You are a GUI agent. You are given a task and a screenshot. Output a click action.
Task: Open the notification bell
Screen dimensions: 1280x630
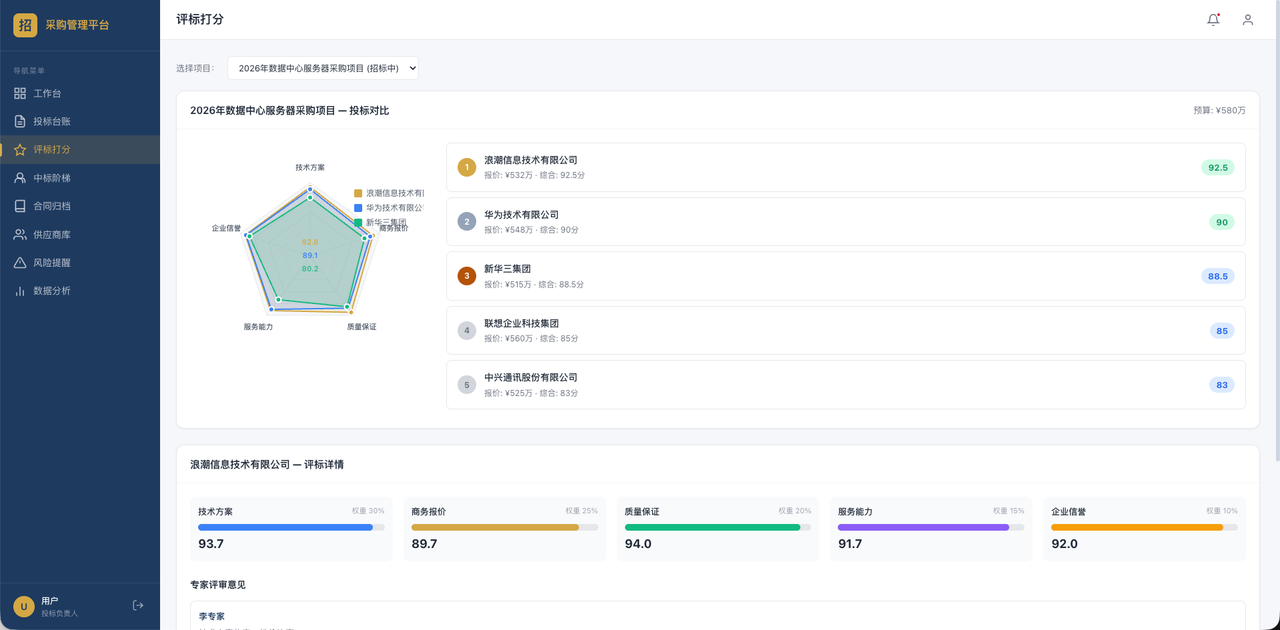coord(1213,19)
